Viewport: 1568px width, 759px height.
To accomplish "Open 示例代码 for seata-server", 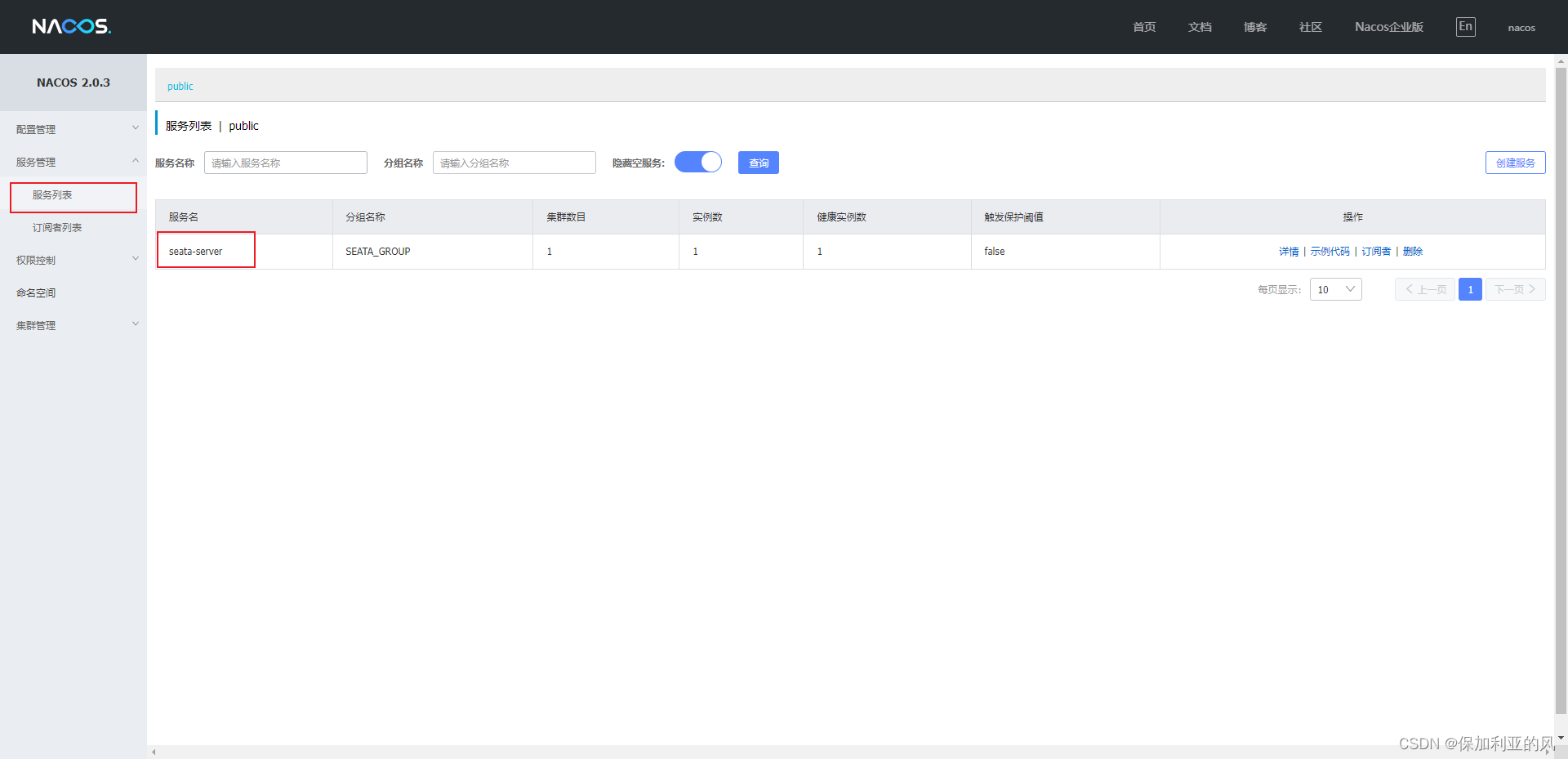I will (x=1330, y=252).
